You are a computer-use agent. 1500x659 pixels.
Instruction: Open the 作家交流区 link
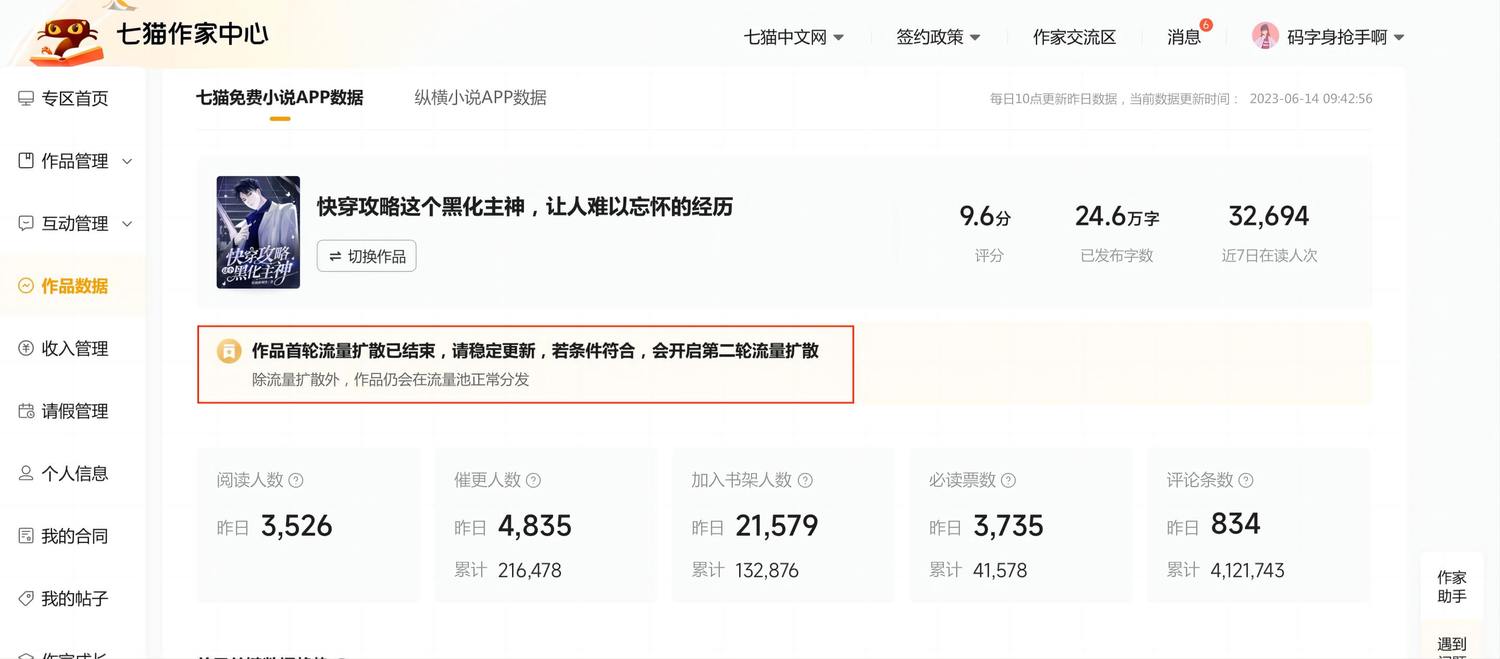(x=1074, y=37)
